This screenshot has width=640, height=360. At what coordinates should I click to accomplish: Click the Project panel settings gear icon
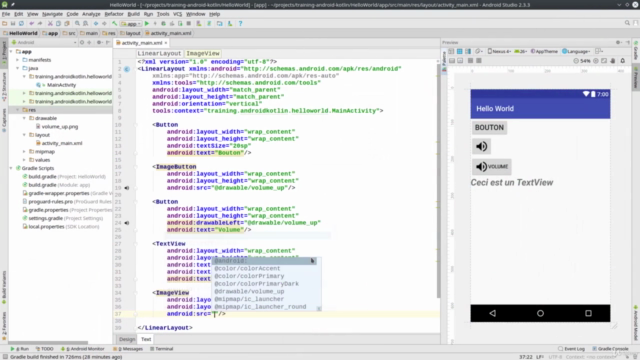(99, 42)
